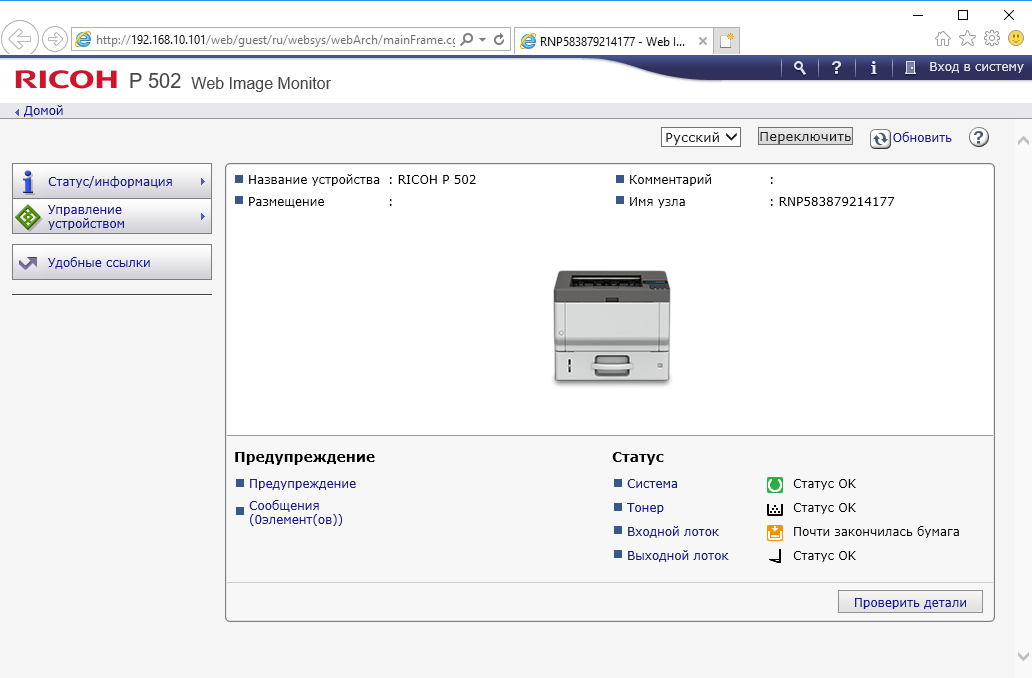1032x678 pixels.
Task: Open the 'Система' status link
Action: pyautogui.click(x=652, y=483)
